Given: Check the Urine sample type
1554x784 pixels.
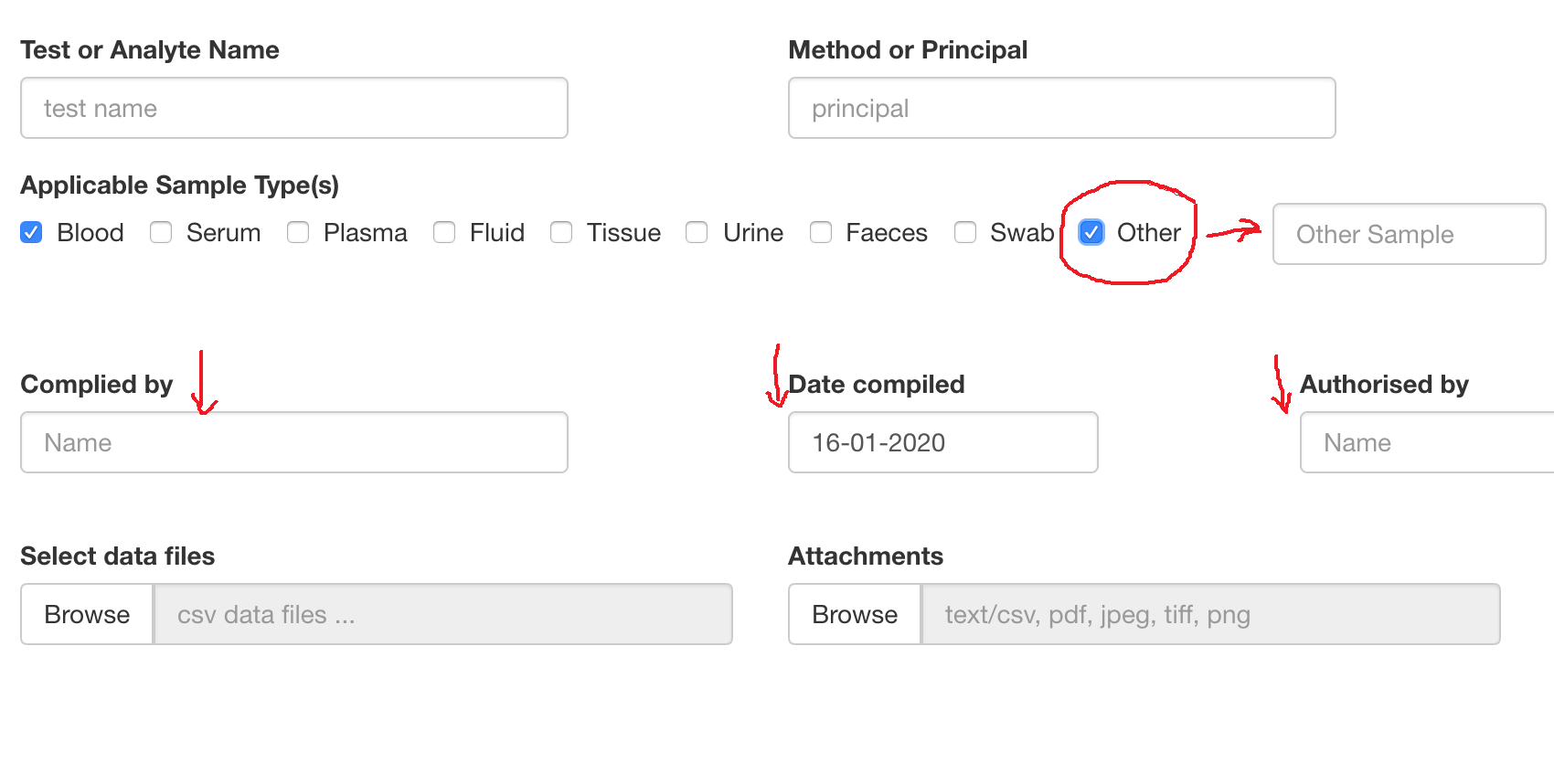Looking at the screenshot, I should [x=697, y=233].
